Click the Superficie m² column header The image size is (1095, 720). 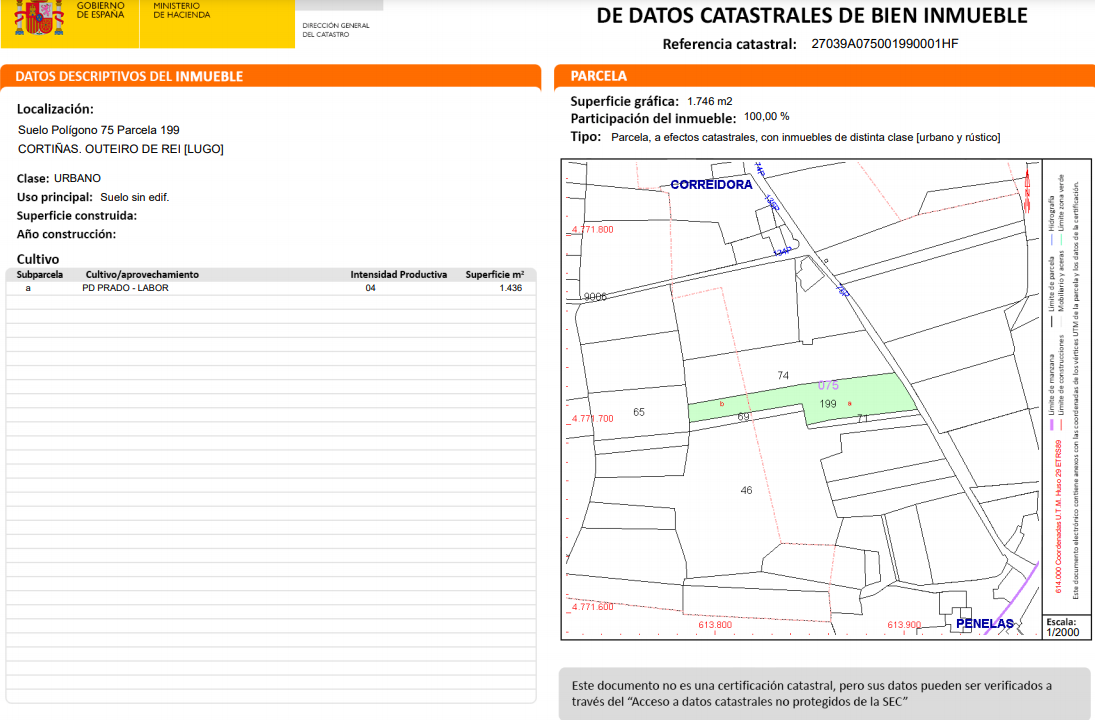[494, 274]
